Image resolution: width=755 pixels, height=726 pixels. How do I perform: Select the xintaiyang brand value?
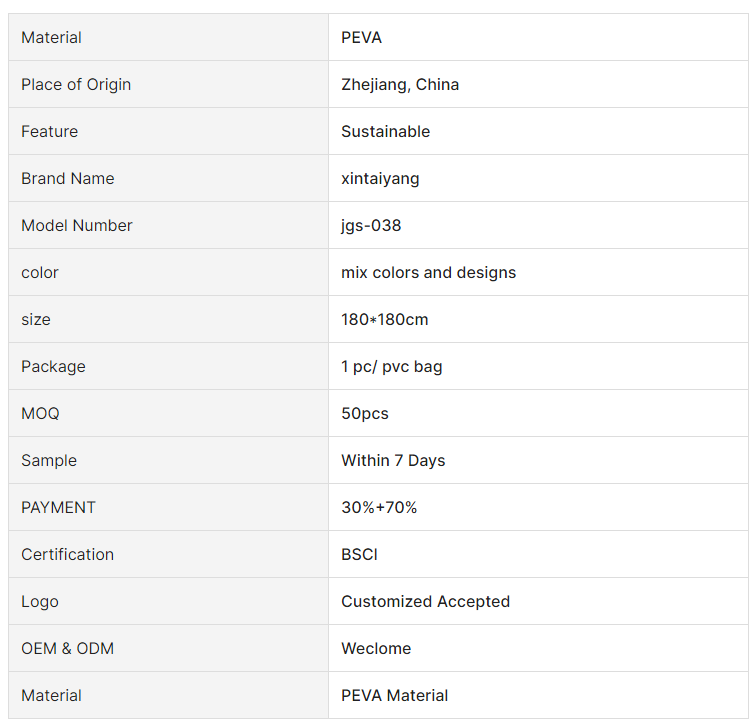(x=380, y=179)
